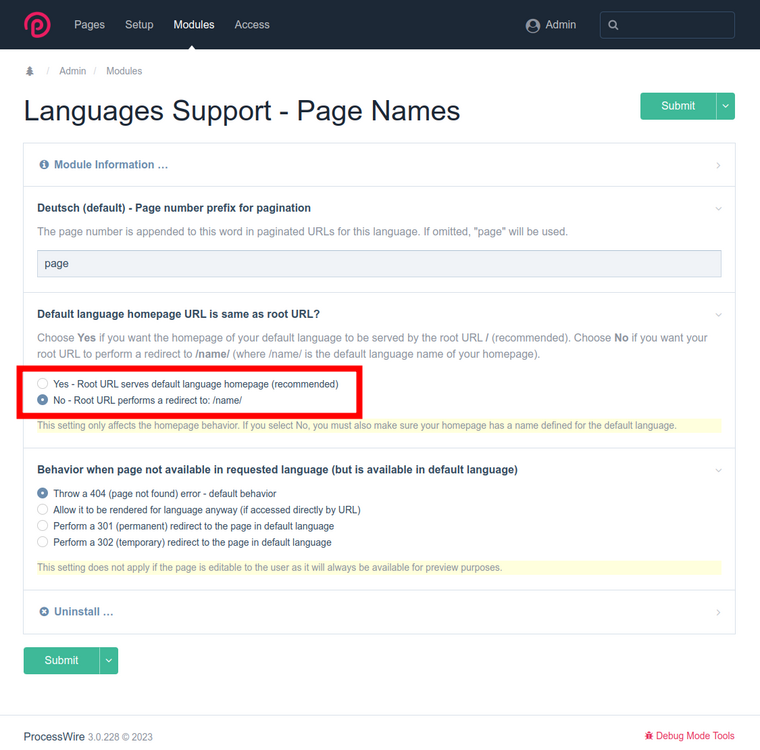The height and width of the screenshot is (750, 760).
Task: Select Yes - Root URL serves default homepage
Action: pyautogui.click(x=43, y=384)
